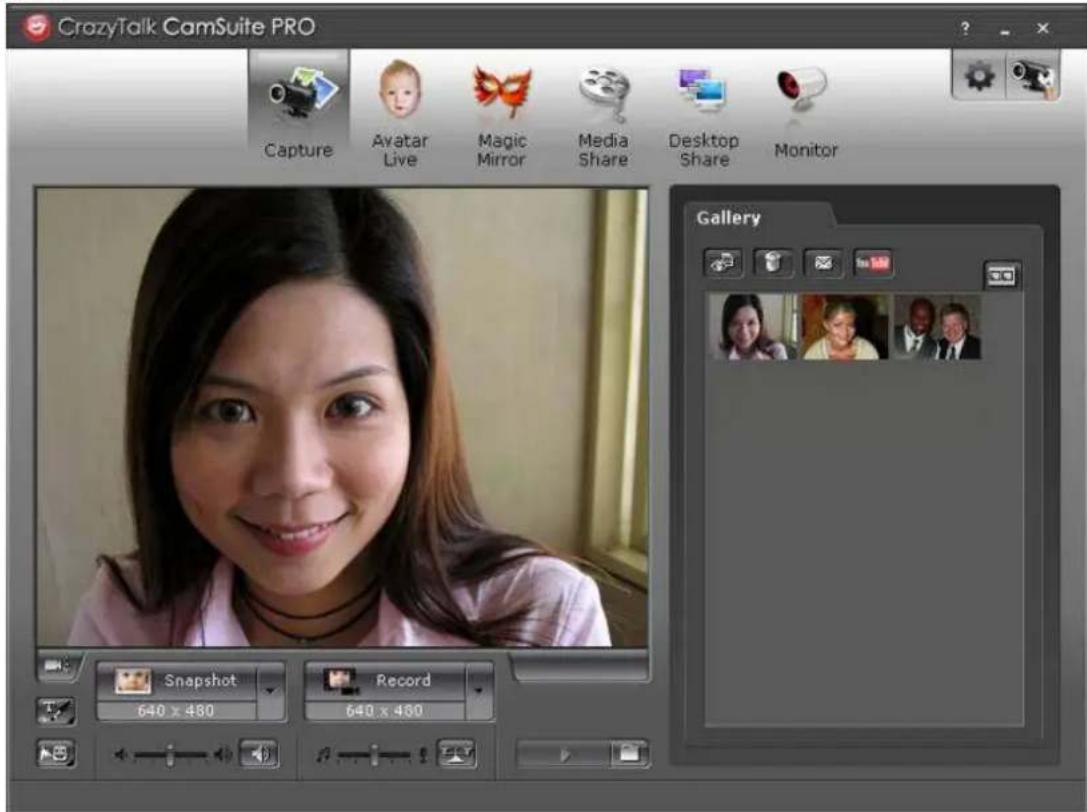This screenshot has width=1087, height=812.
Task: Click the face effect icon at bottom left
Action: [56, 754]
